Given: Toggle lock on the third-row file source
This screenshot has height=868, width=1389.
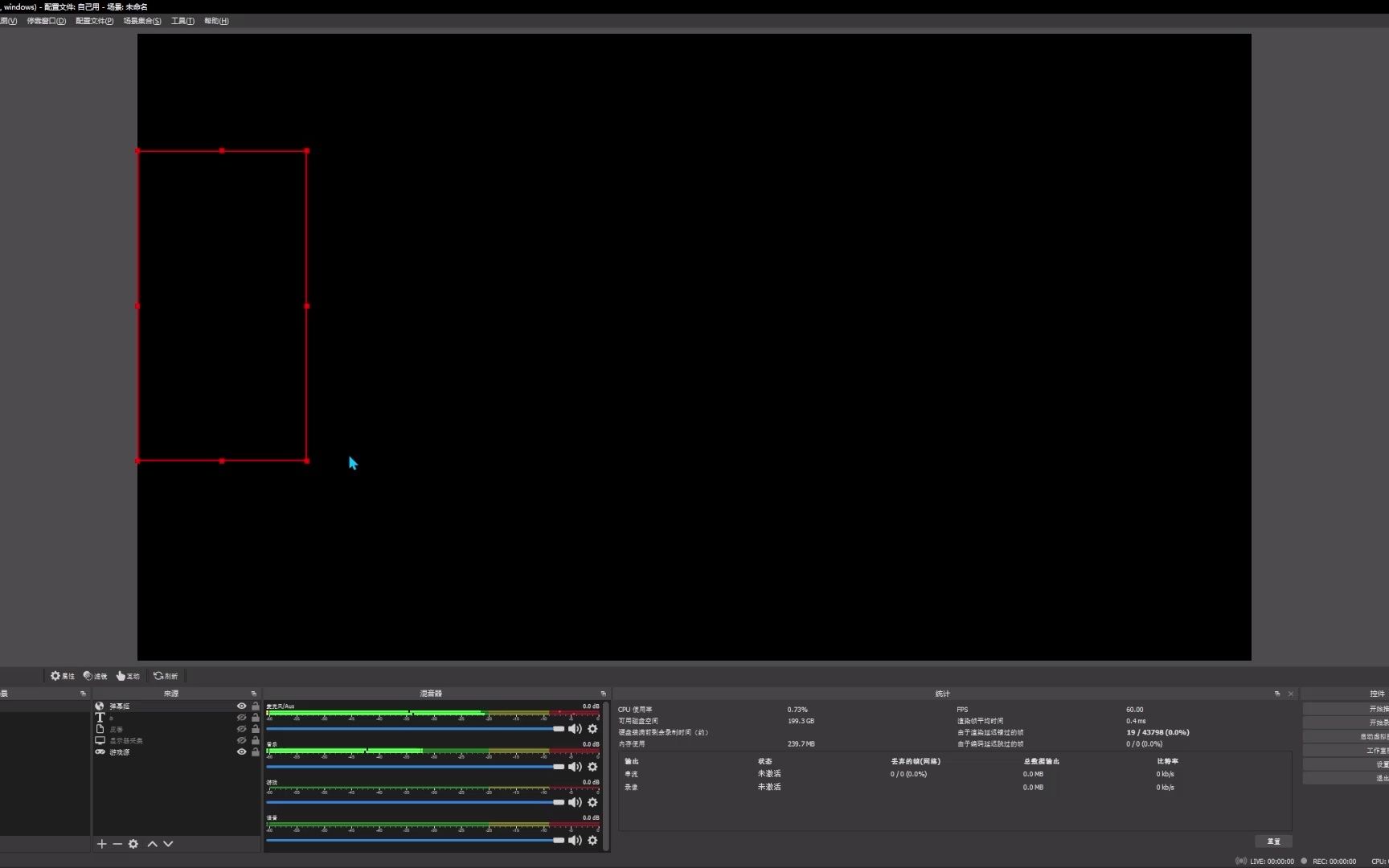Looking at the screenshot, I should point(256,729).
